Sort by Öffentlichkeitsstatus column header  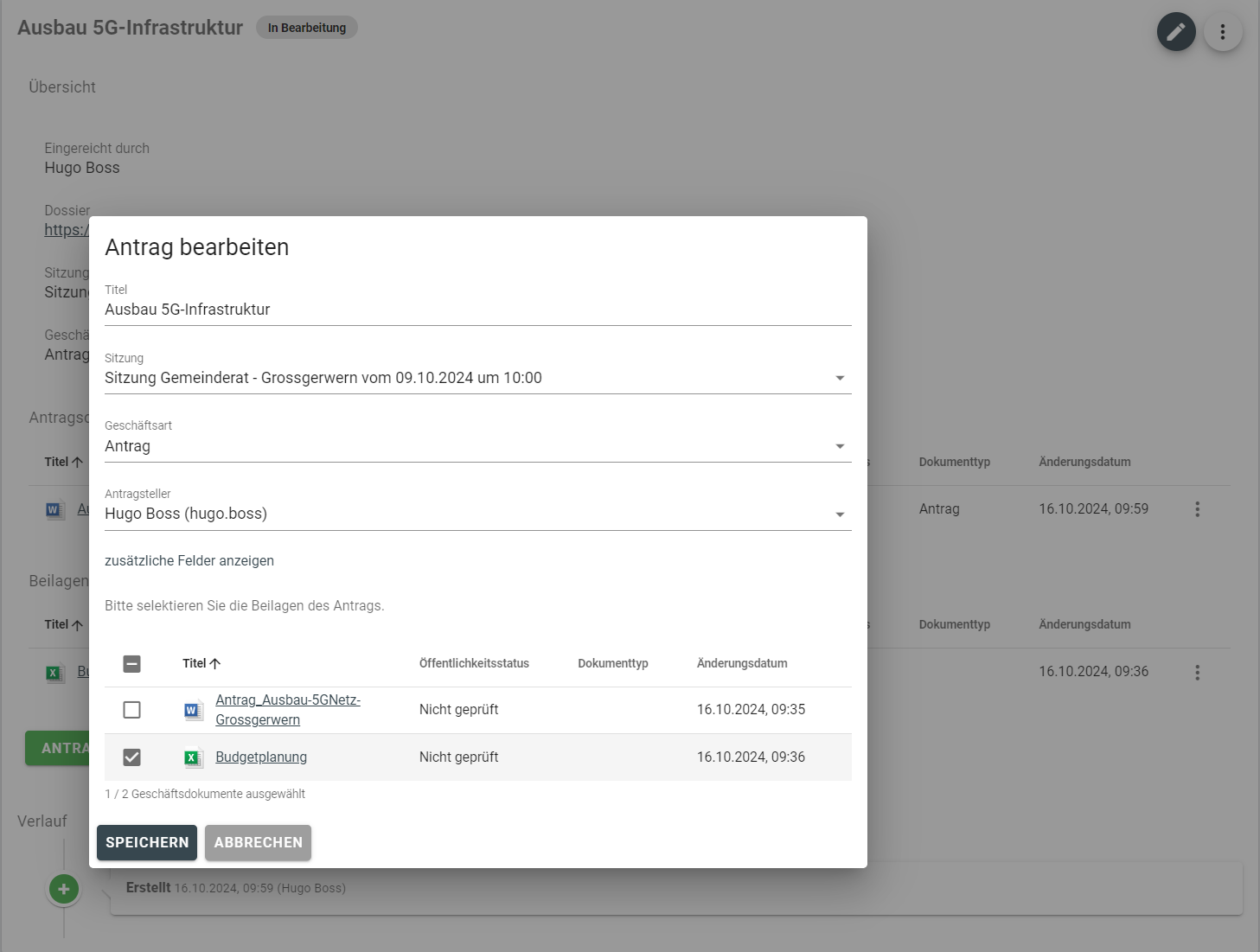click(x=474, y=663)
